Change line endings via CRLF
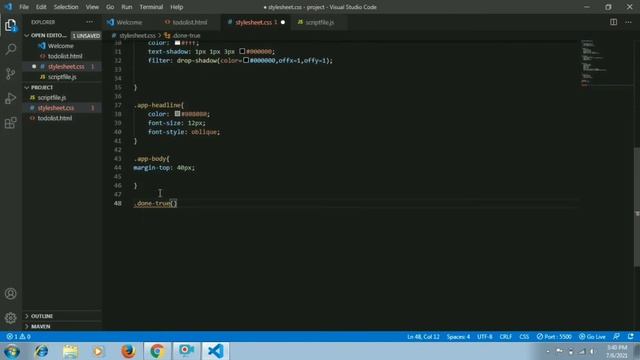 (x=506, y=337)
